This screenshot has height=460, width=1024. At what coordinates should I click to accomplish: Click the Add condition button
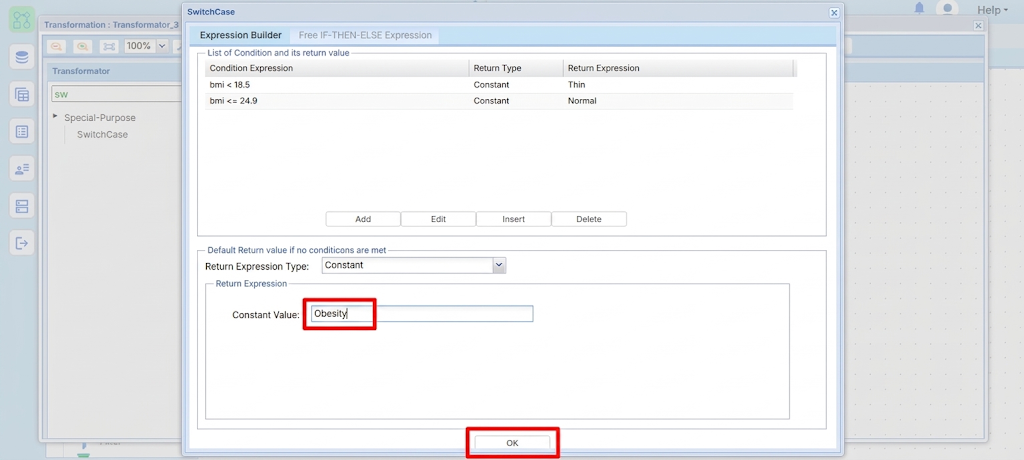(363, 219)
